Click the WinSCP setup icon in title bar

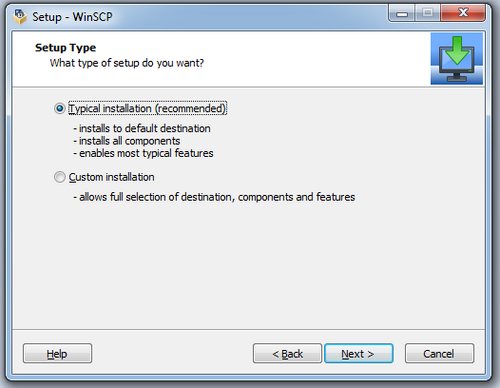(20, 17)
